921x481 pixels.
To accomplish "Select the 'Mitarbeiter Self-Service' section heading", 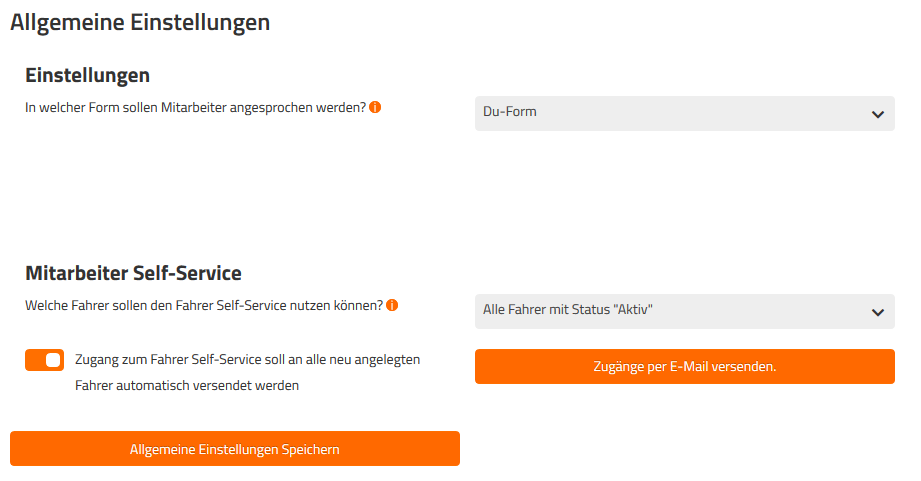I will tap(133, 273).
